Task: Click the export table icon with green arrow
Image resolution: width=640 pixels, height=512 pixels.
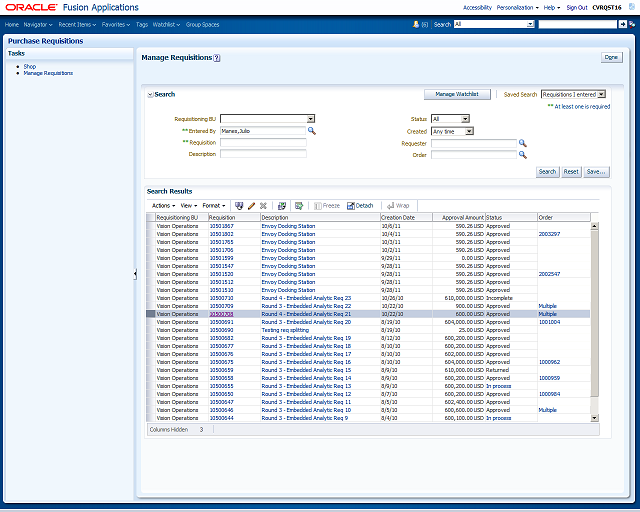Action: (x=299, y=206)
